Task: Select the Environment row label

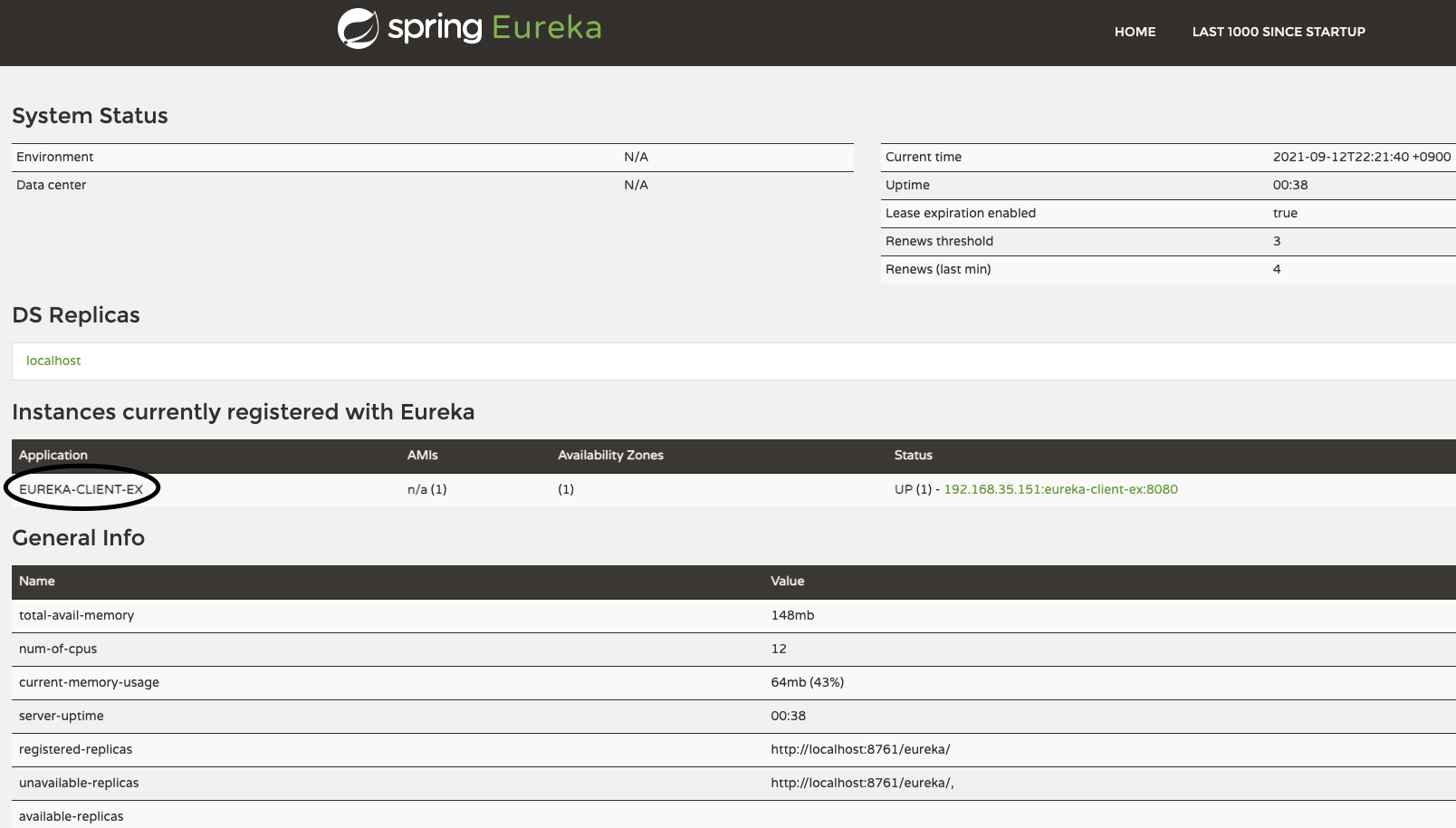Action: tap(54, 157)
